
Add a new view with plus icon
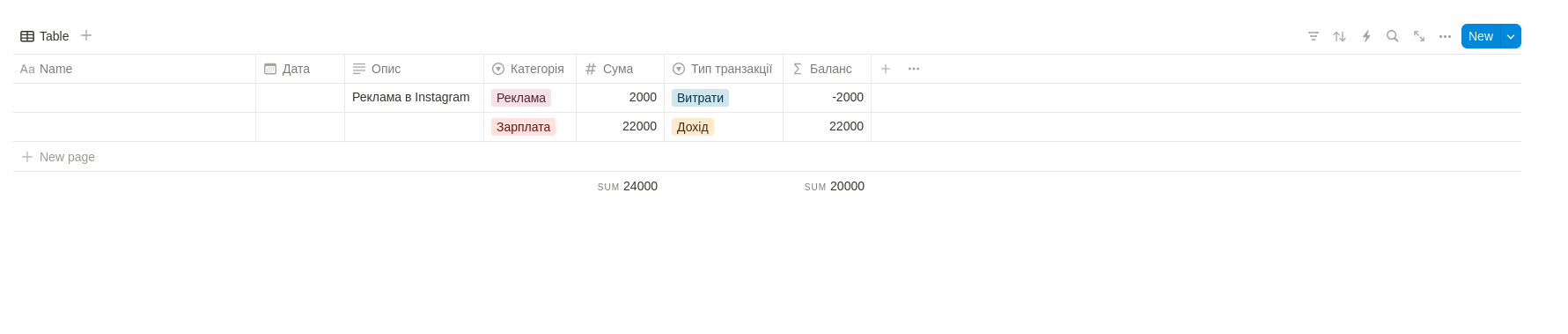click(x=86, y=35)
